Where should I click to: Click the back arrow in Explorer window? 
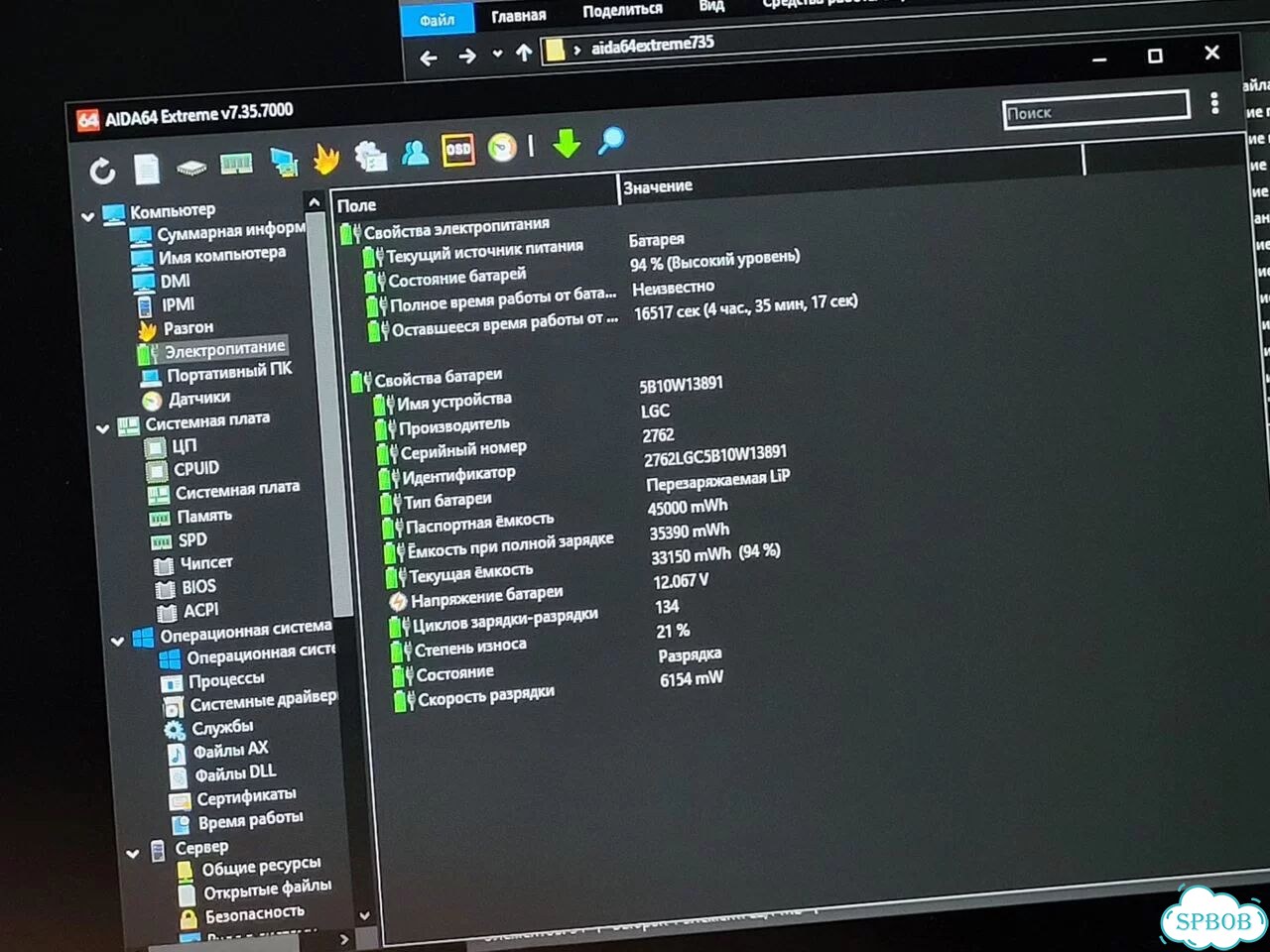(x=429, y=59)
